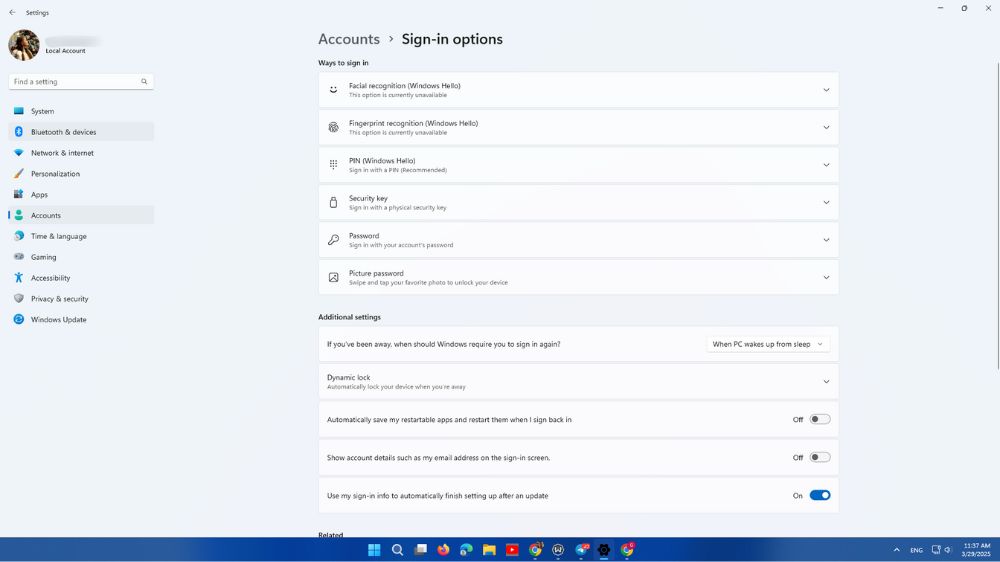Image resolution: width=1000 pixels, height=562 pixels.
Task: Open the Gaming settings page
Action: [x=81, y=257]
